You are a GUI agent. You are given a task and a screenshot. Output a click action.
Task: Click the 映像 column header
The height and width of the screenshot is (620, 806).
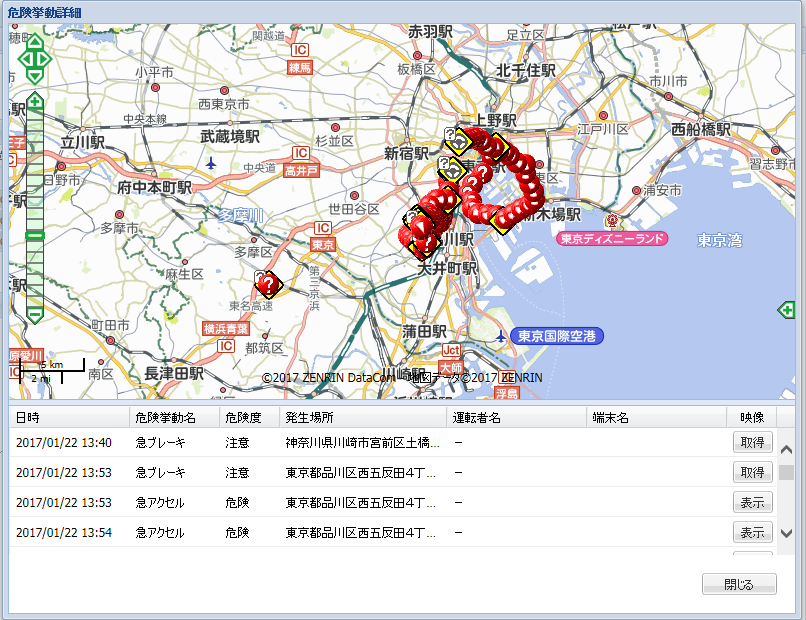(x=752, y=417)
